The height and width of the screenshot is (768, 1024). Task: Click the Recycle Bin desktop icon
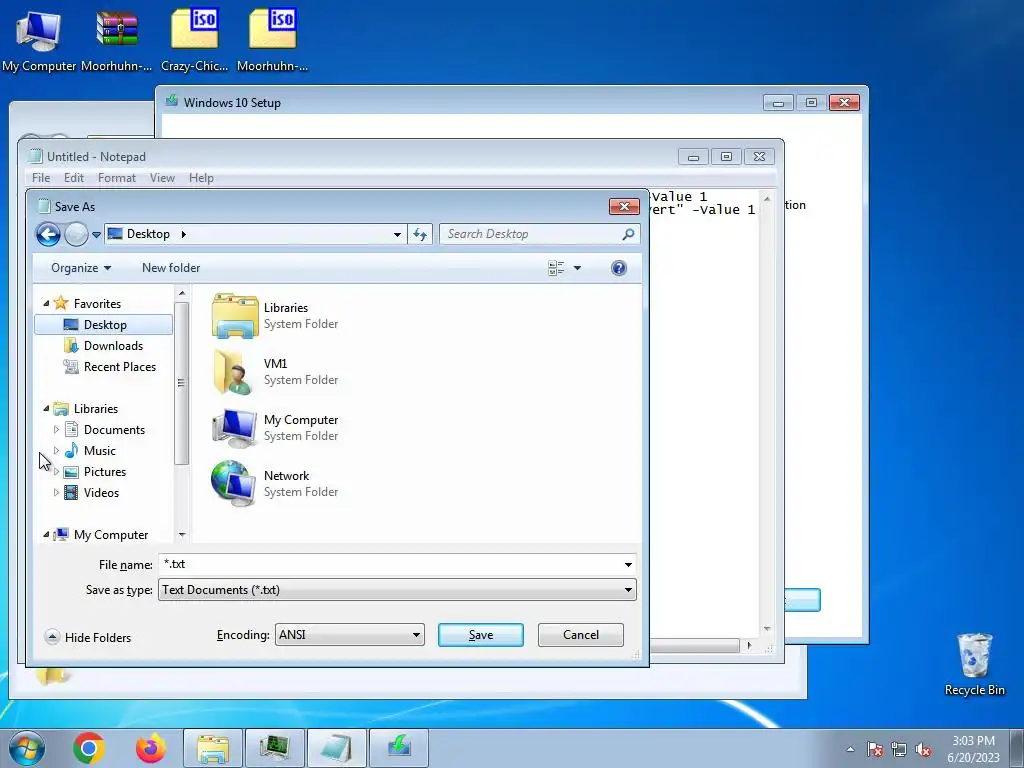click(974, 664)
